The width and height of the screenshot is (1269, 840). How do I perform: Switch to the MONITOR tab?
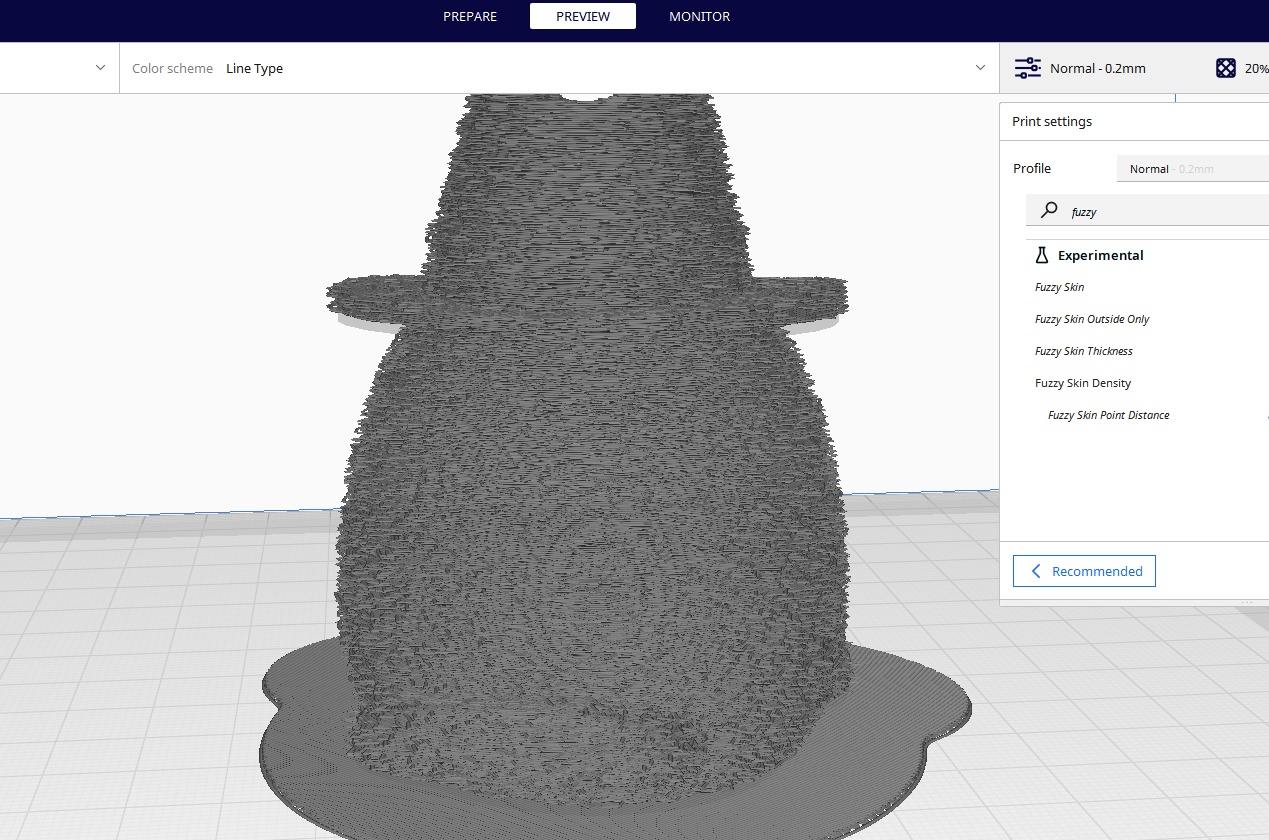(699, 16)
